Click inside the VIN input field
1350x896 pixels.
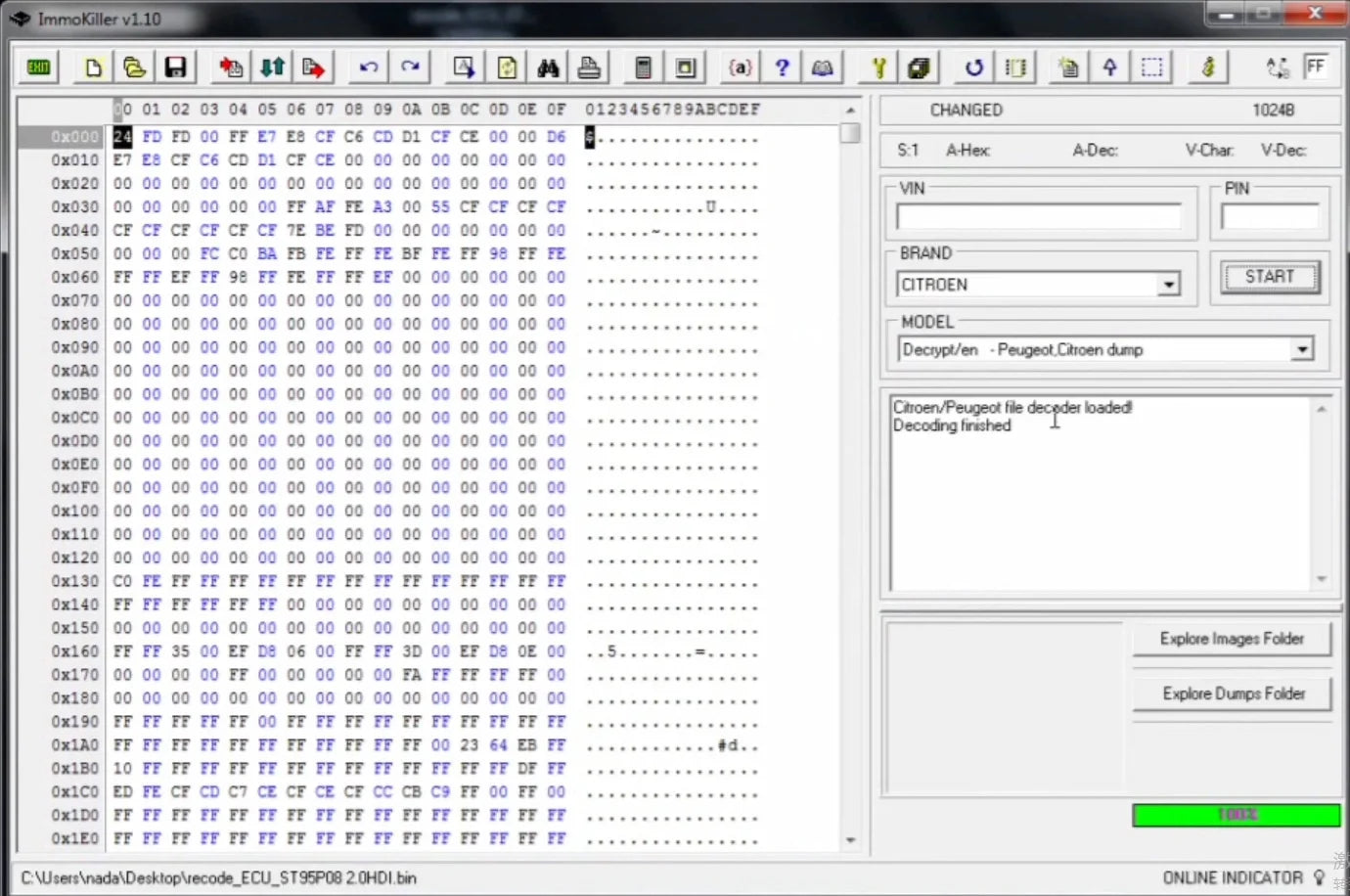pos(1040,216)
